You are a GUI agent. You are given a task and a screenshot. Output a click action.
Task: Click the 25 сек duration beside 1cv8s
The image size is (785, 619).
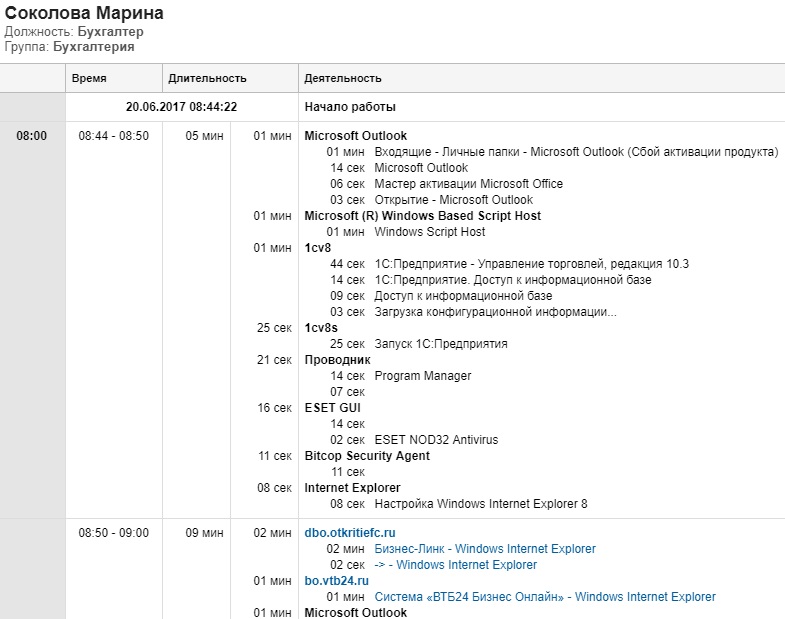pyautogui.click(x=274, y=328)
